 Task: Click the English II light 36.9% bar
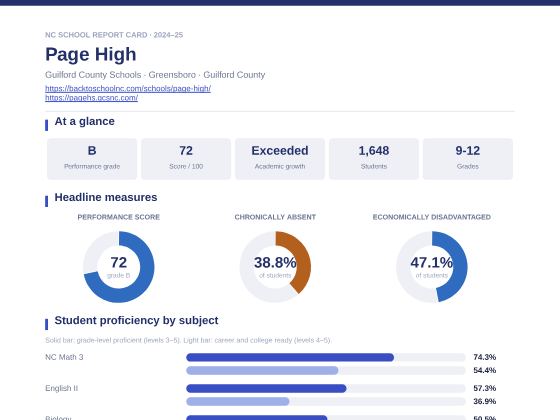238,401
